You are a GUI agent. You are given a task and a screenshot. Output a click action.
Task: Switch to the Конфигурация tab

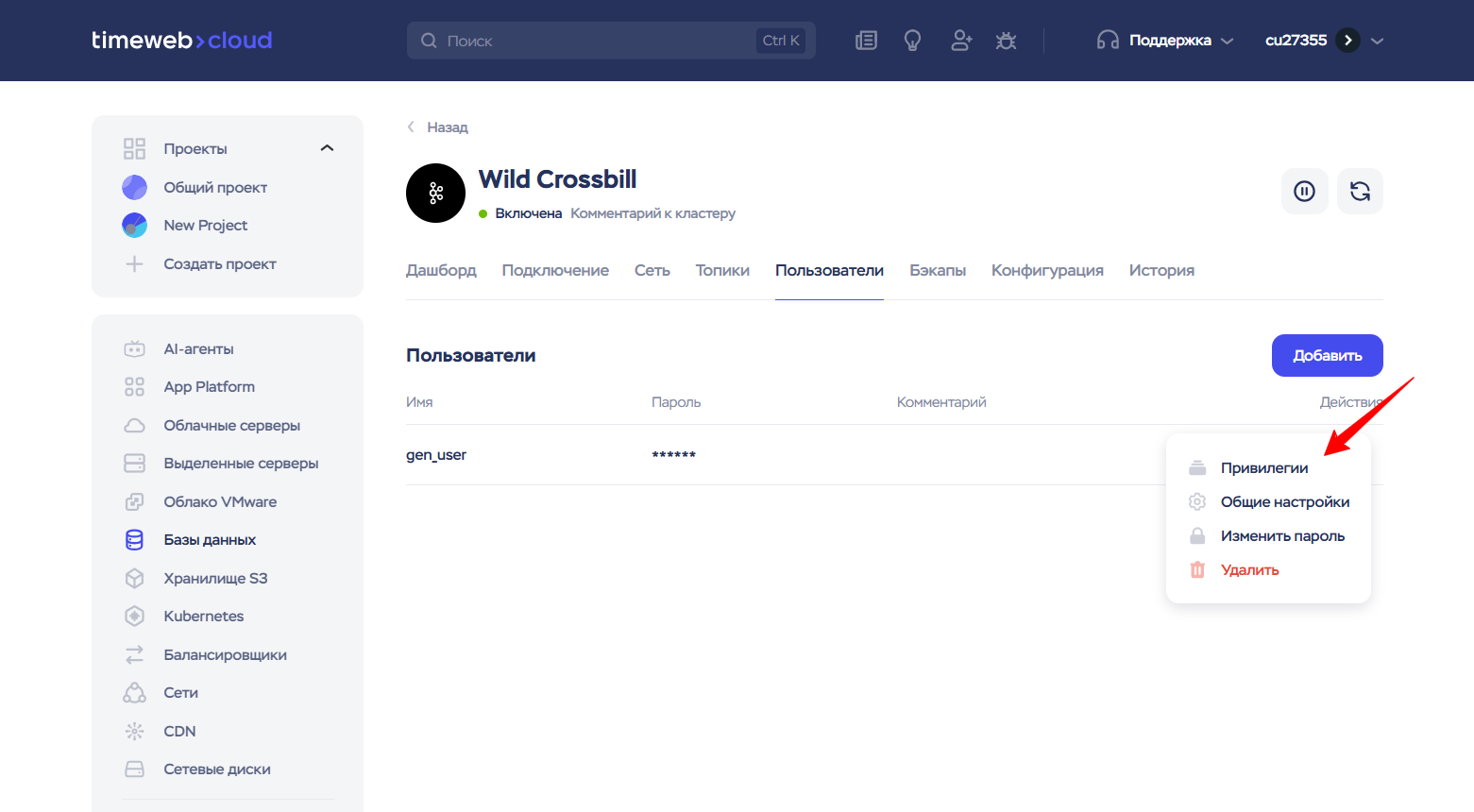click(1046, 271)
